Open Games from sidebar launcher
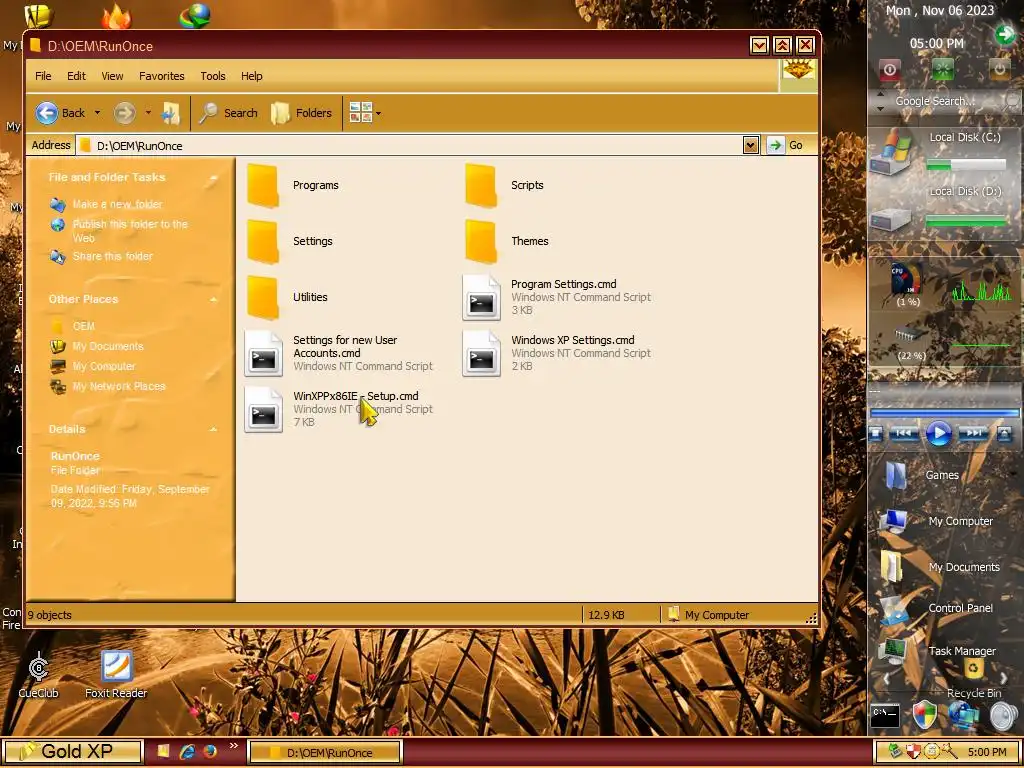The height and width of the screenshot is (768, 1024). pos(921,476)
